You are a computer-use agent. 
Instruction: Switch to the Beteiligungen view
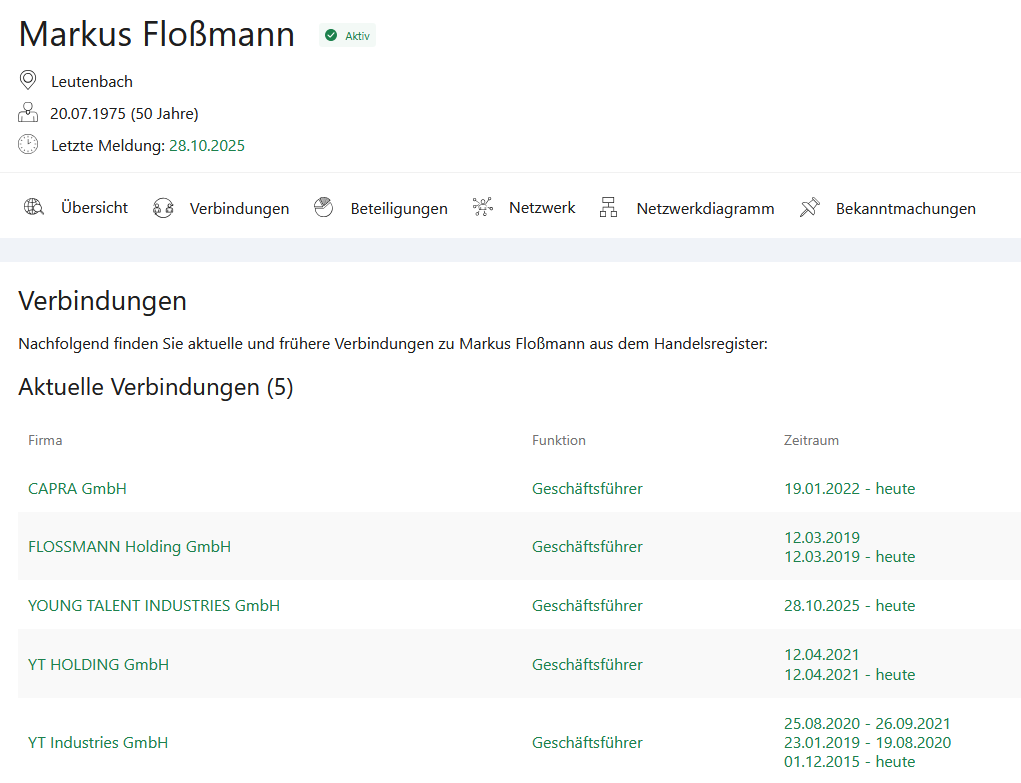[399, 208]
